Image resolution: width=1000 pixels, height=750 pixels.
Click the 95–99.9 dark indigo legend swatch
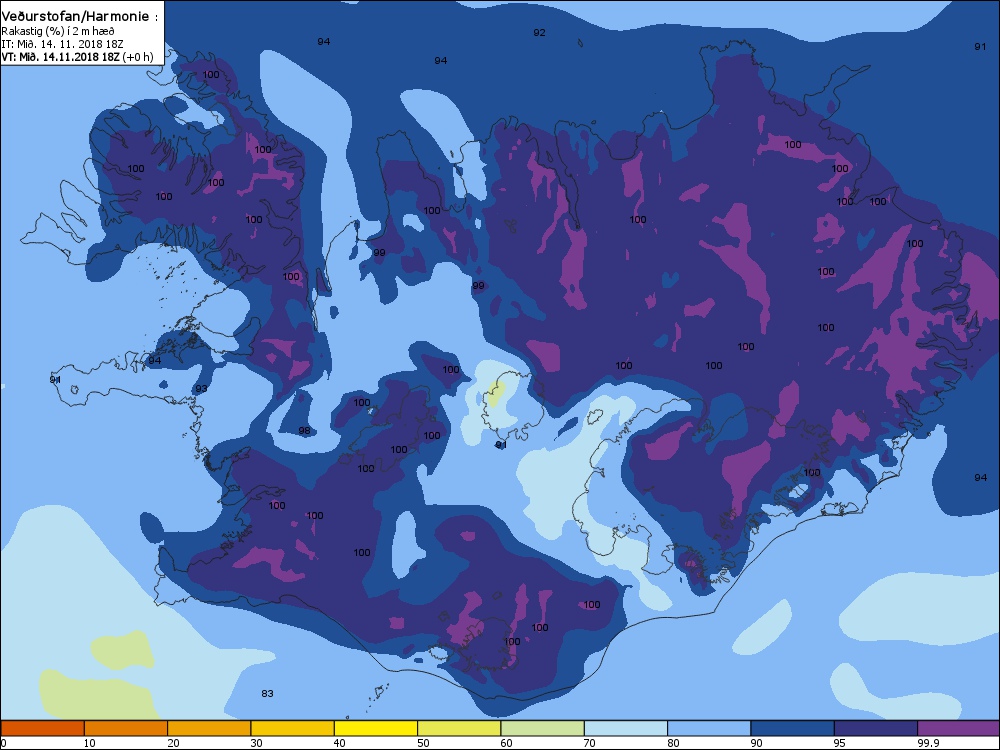click(x=876, y=728)
